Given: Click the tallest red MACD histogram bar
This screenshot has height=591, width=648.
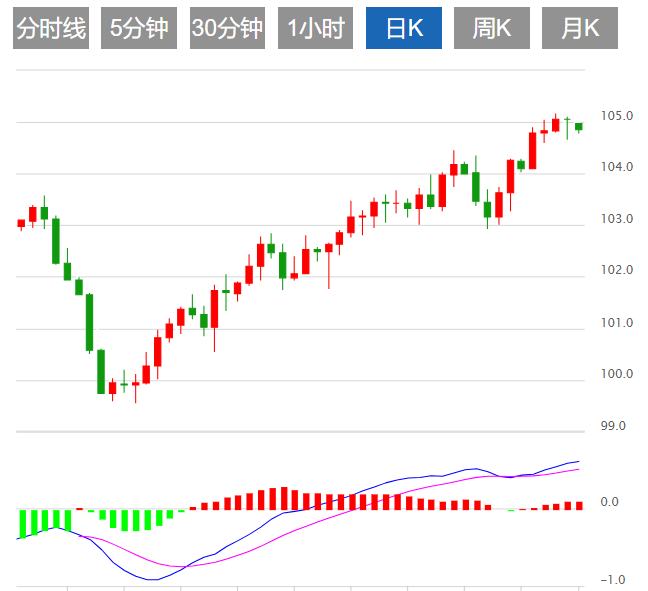Looking at the screenshot, I should (x=283, y=498).
